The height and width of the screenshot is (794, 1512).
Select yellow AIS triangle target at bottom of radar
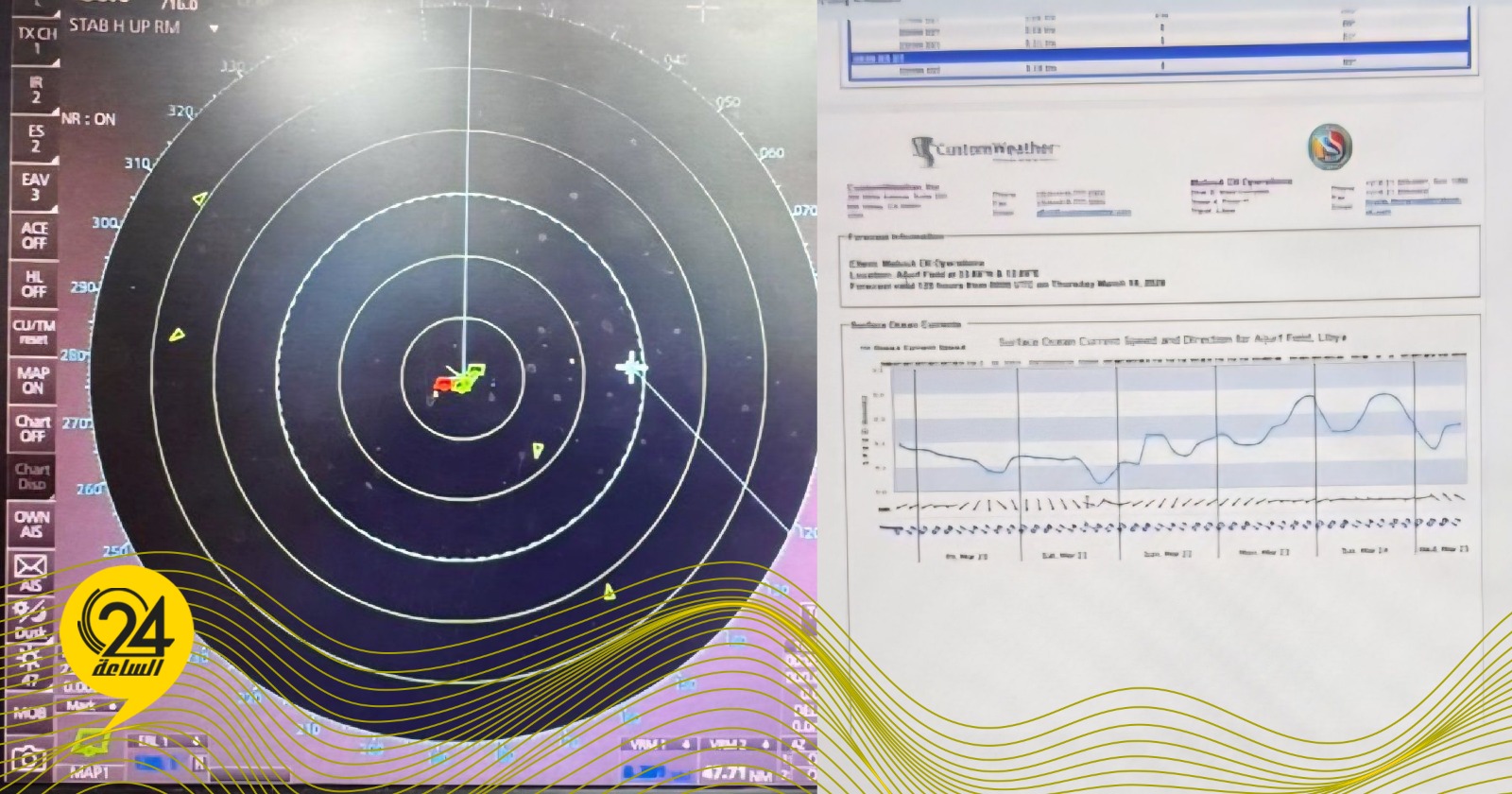(610, 593)
